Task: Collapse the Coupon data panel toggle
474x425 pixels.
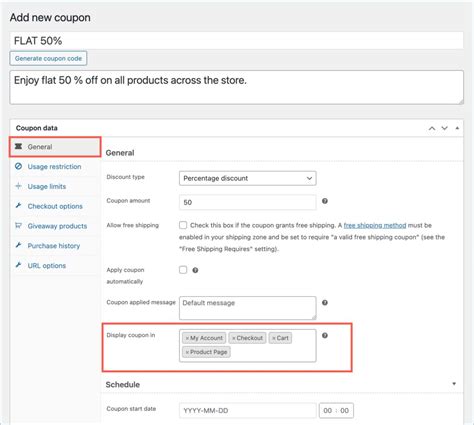Action: pos(457,128)
